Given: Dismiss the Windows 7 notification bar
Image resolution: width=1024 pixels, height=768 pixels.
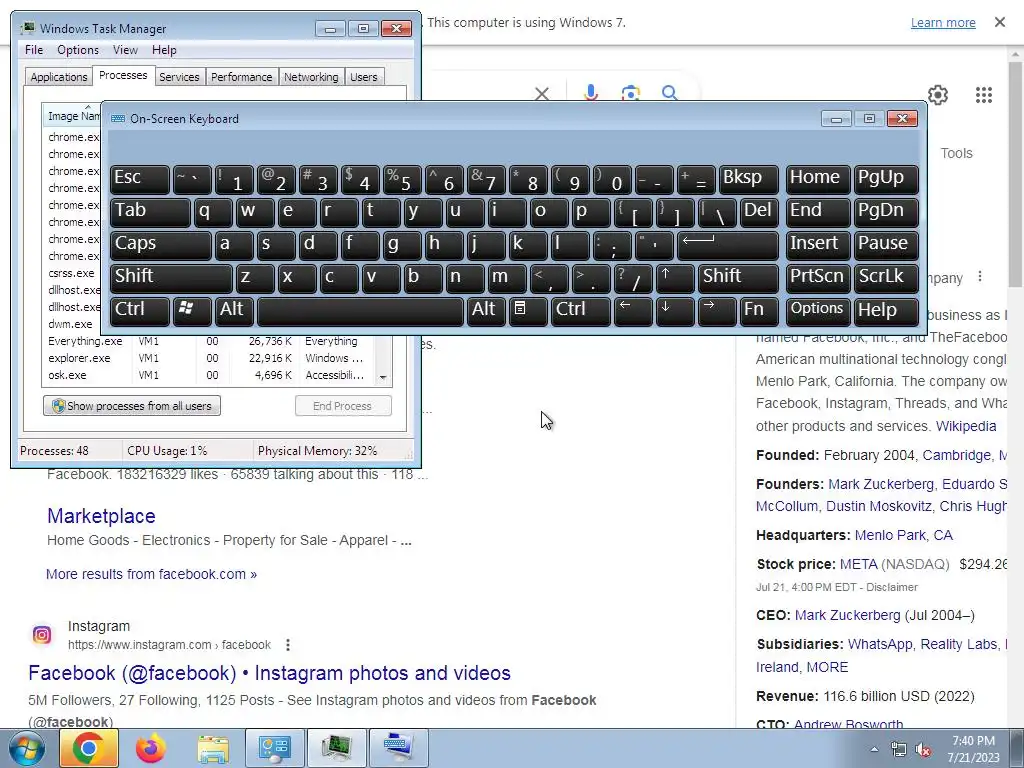Looking at the screenshot, I should click(999, 22).
